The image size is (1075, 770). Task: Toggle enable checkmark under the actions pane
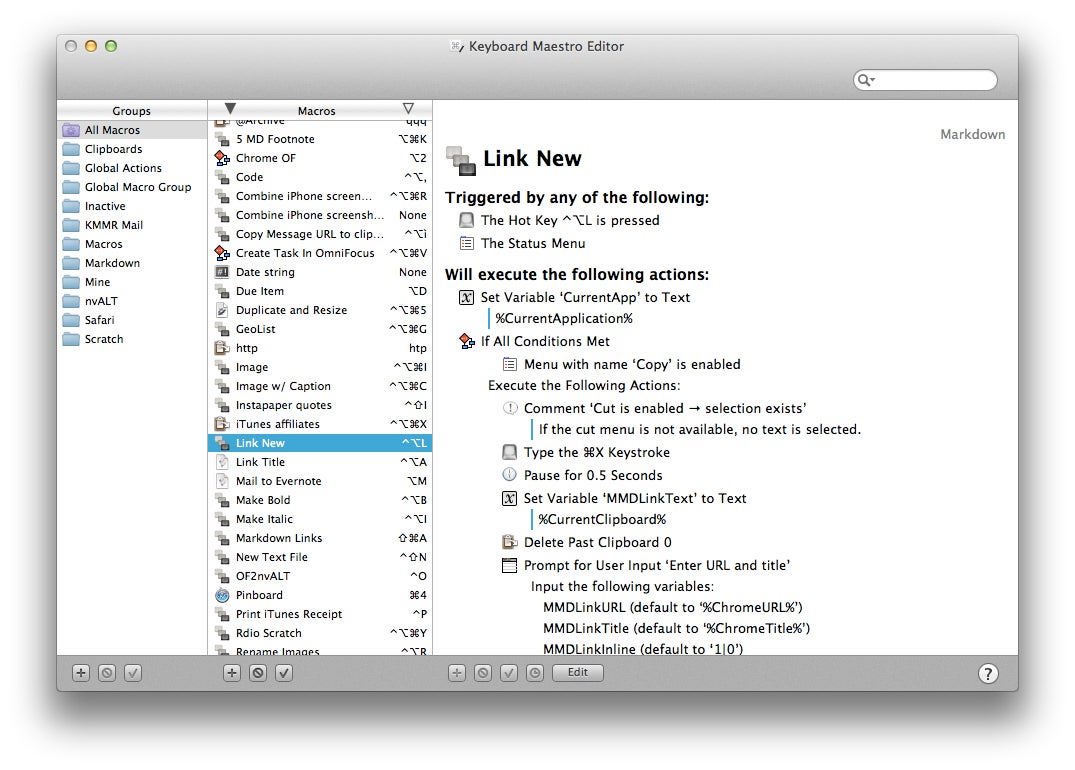coord(509,673)
